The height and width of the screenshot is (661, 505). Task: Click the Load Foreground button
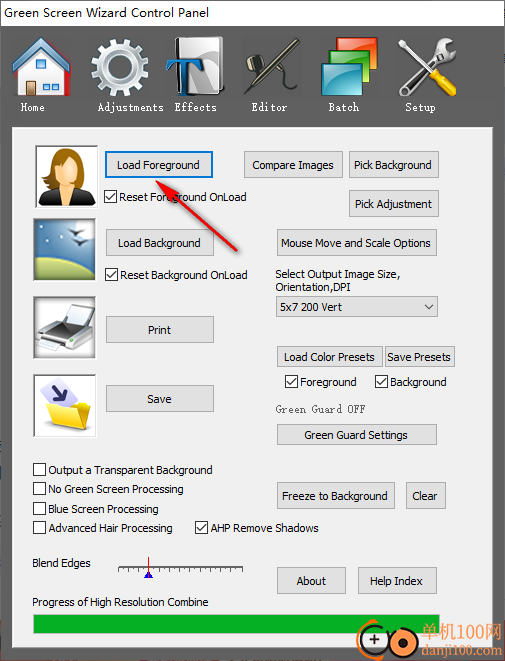[158, 165]
